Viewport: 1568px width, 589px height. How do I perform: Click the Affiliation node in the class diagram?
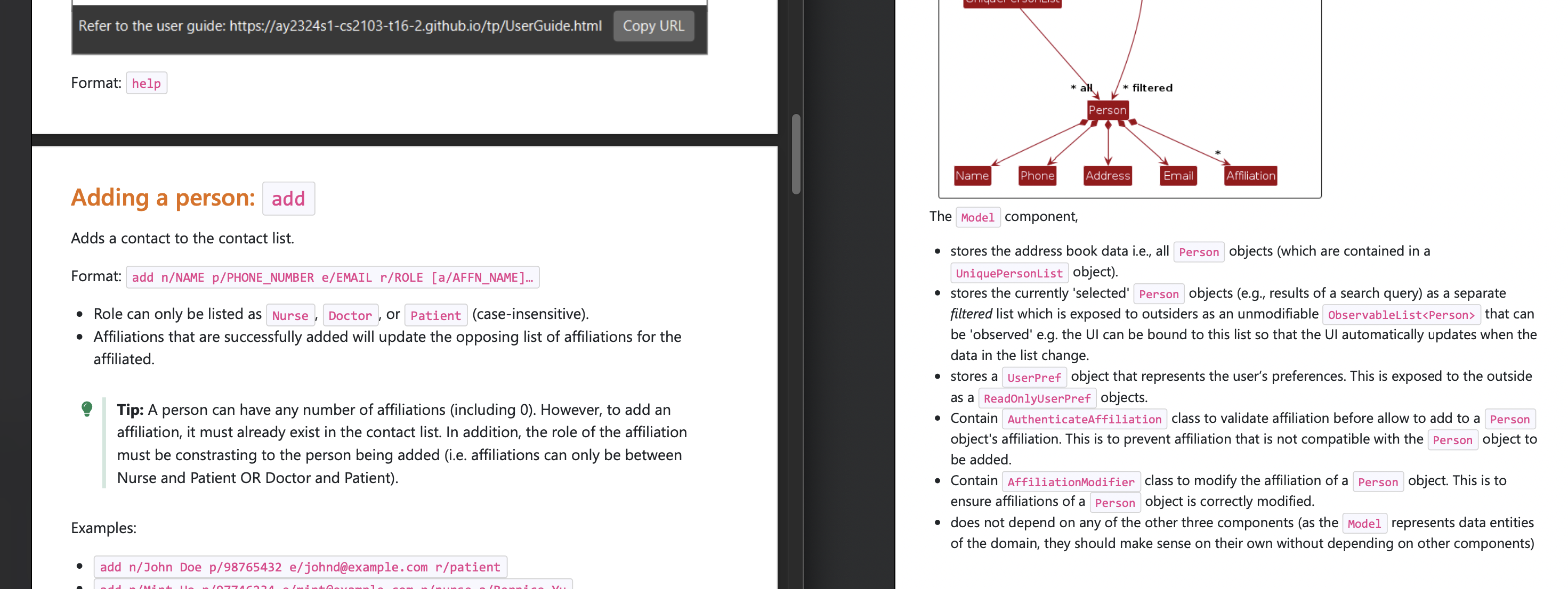click(1250, 176)
